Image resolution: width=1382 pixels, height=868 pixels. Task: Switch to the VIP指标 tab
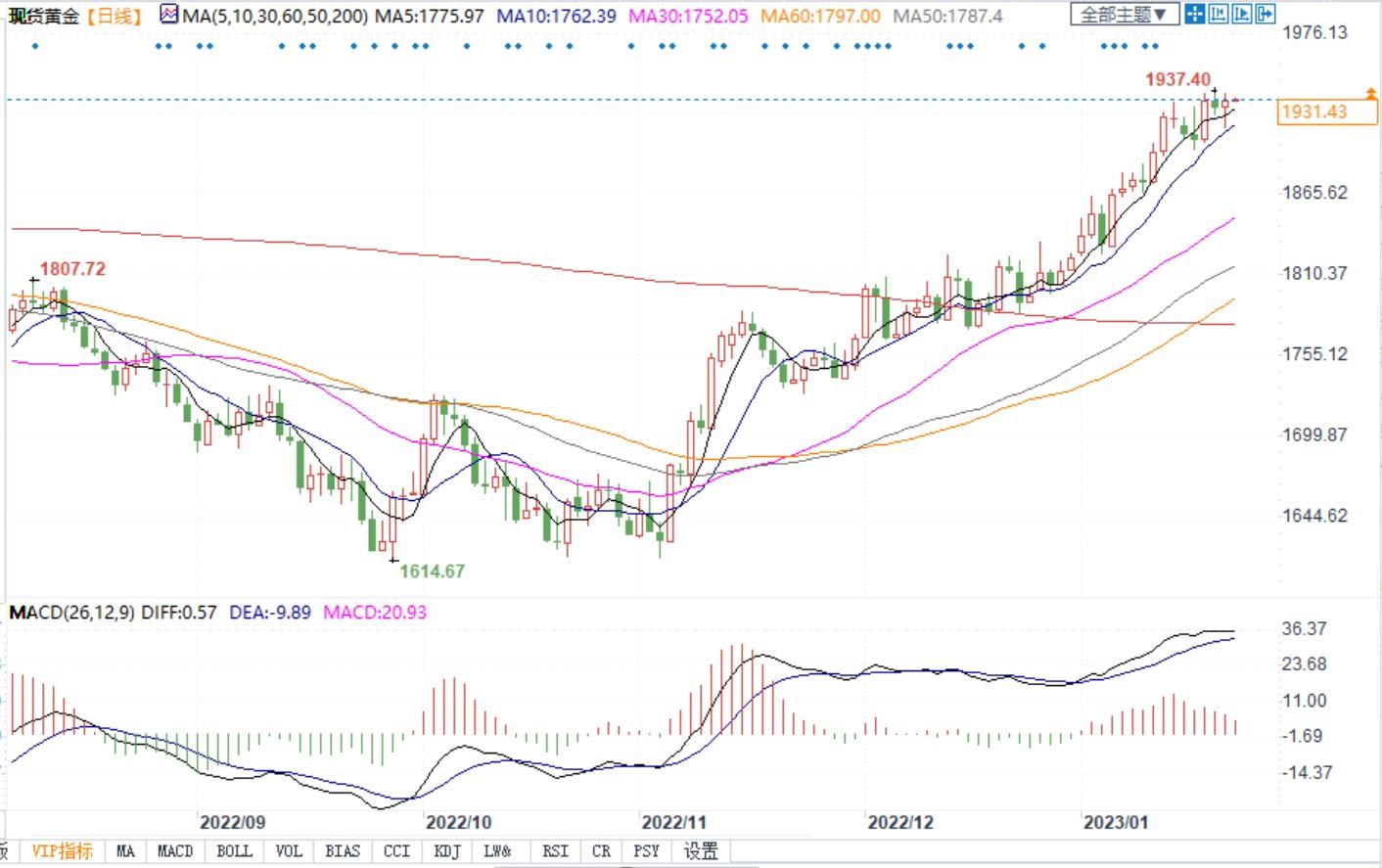point(62,851)
